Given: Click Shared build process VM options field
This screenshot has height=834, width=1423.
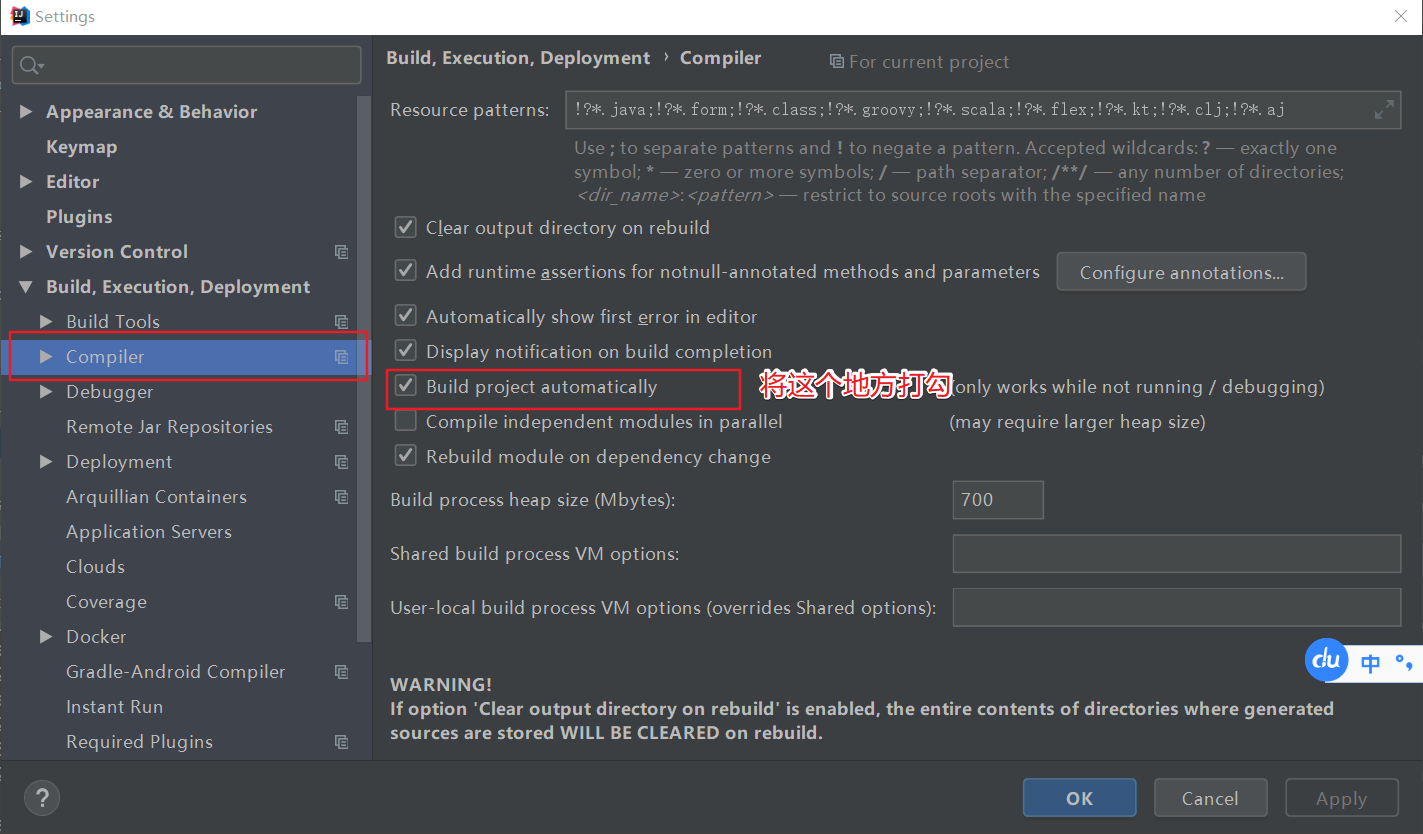Looking at the screenshot, I should (1177, 554).
